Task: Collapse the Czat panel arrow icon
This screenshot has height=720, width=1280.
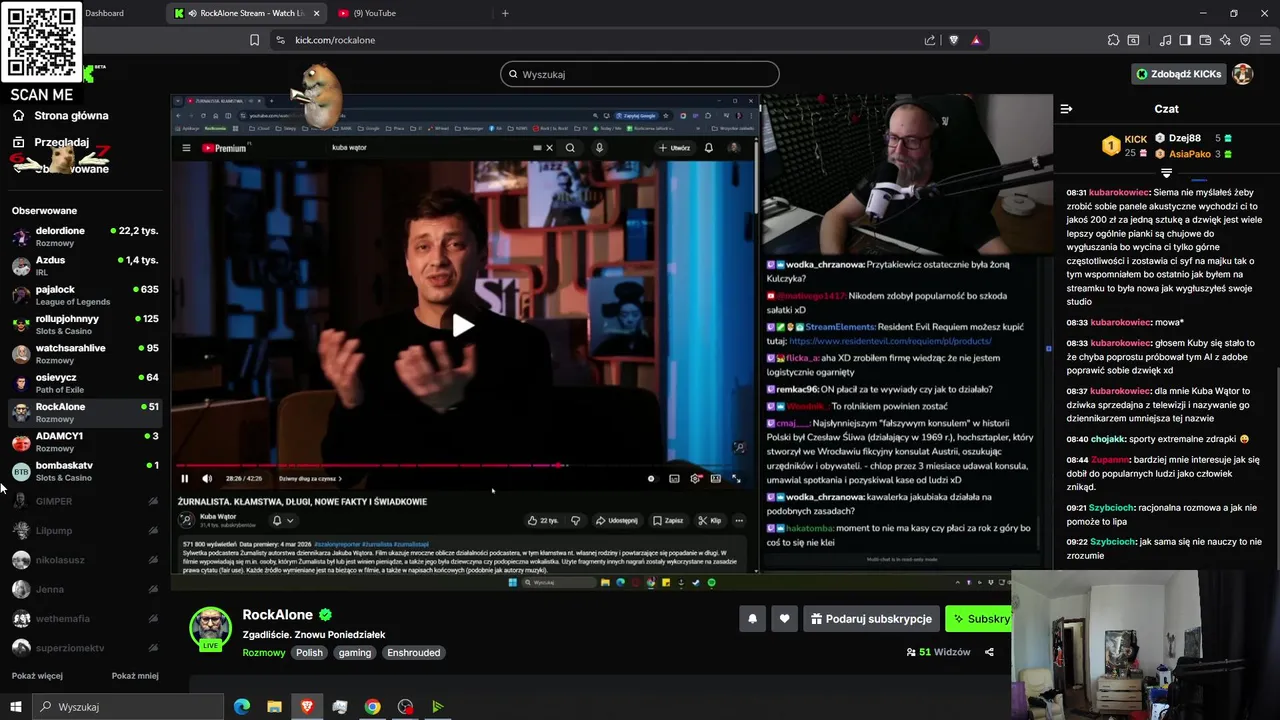Action: point(1066,108)
